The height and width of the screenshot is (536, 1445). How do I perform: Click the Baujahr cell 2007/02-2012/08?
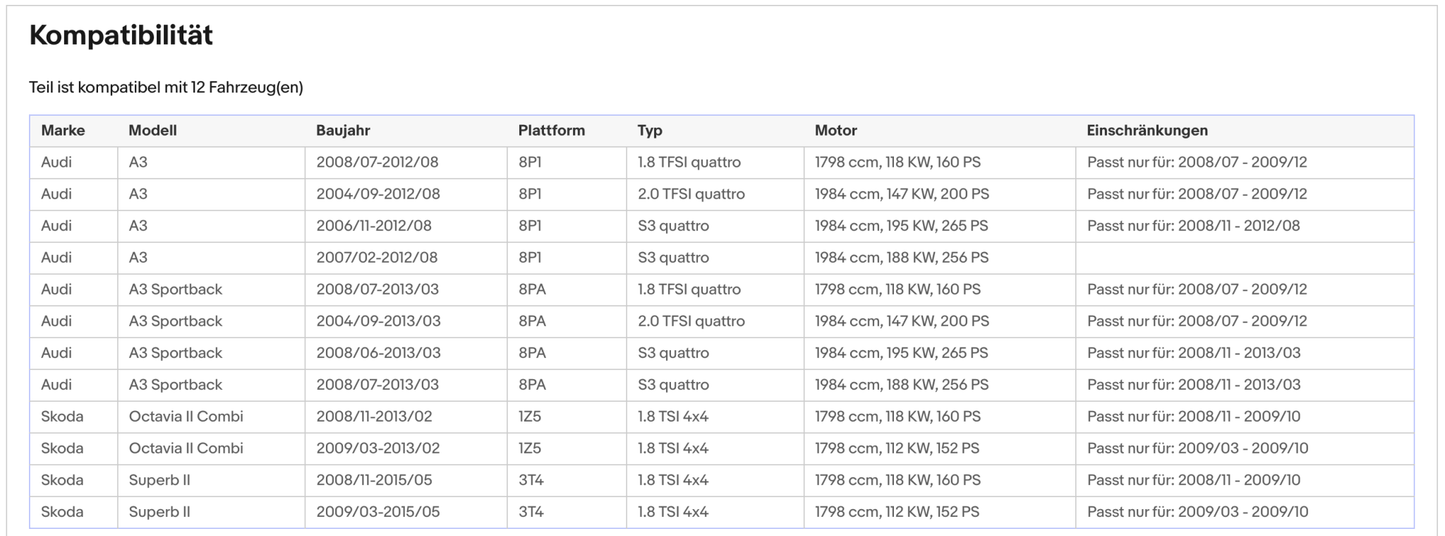tap(377, 258)
